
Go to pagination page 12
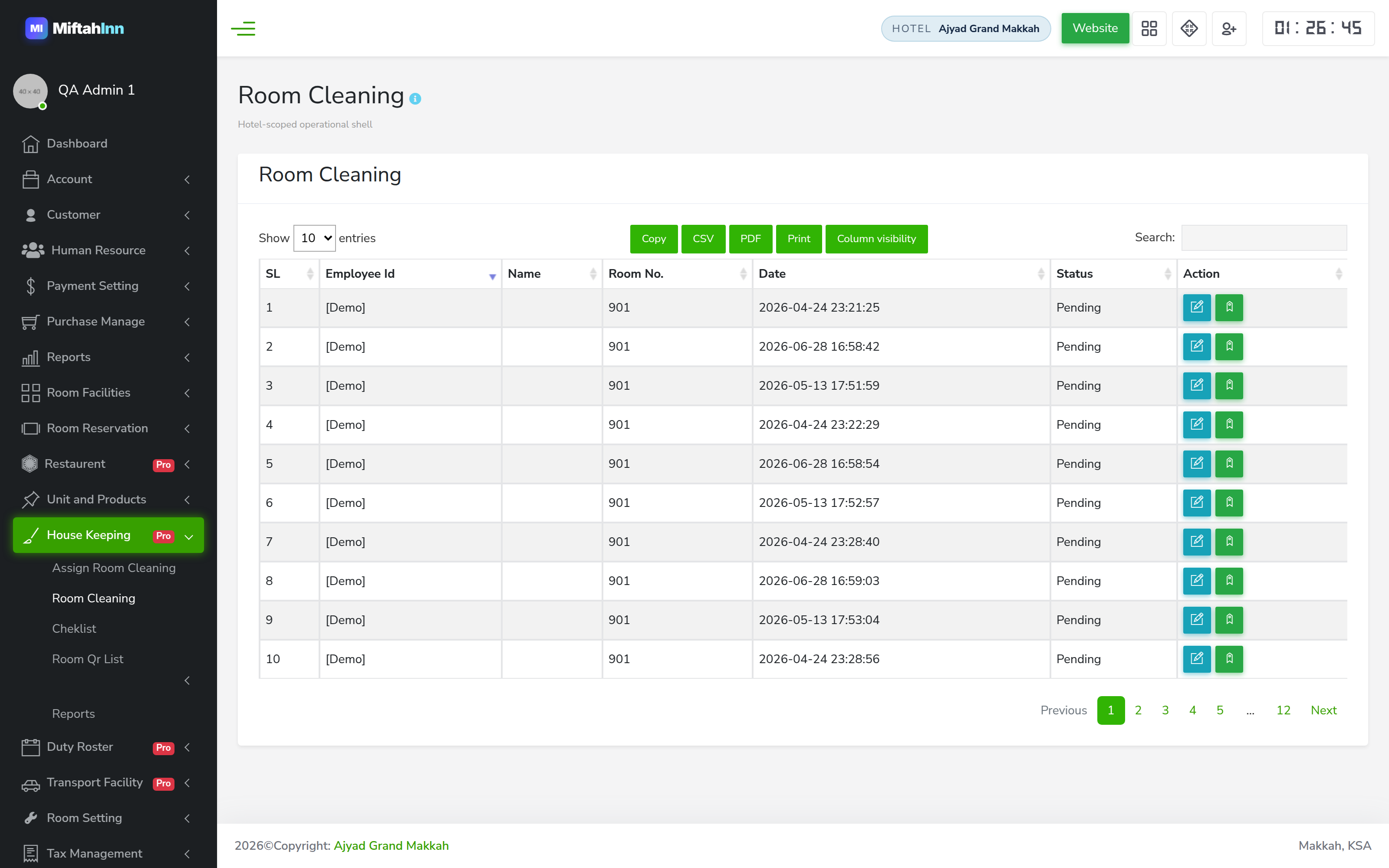[x=1284, y=710]
